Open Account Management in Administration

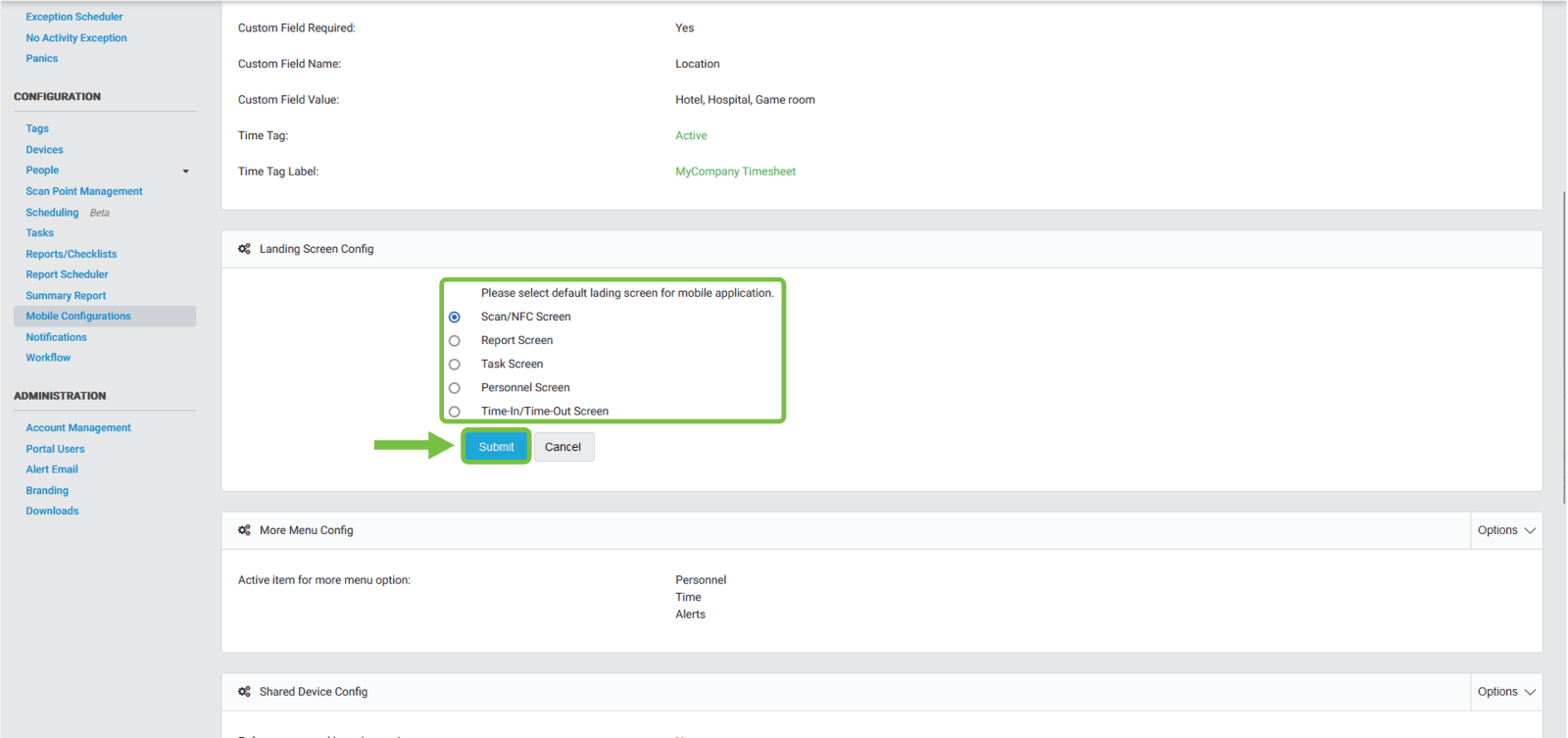coord(78,428)
